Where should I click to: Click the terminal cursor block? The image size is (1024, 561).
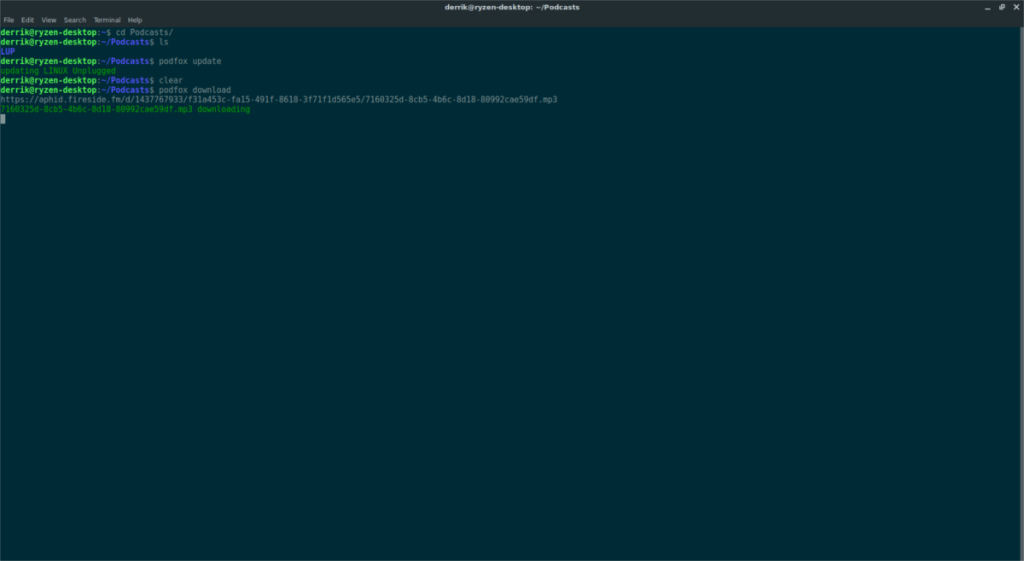[3, 119]
